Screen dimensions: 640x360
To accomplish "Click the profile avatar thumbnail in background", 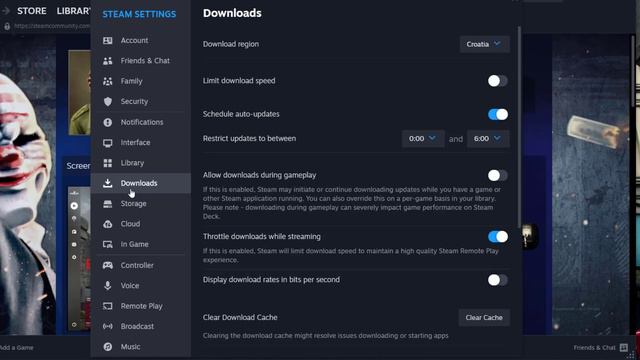I will [80, 93].
